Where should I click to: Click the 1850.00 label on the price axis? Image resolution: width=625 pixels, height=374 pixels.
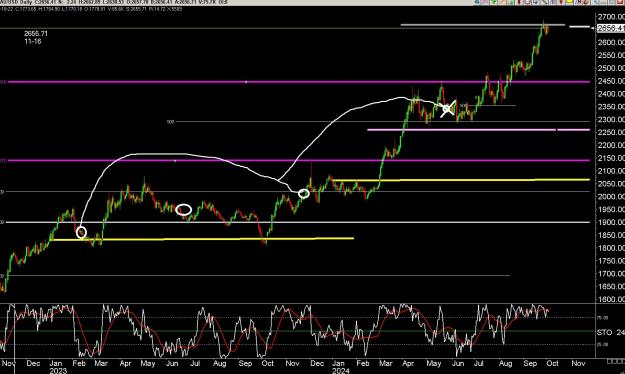coord(611,235)
